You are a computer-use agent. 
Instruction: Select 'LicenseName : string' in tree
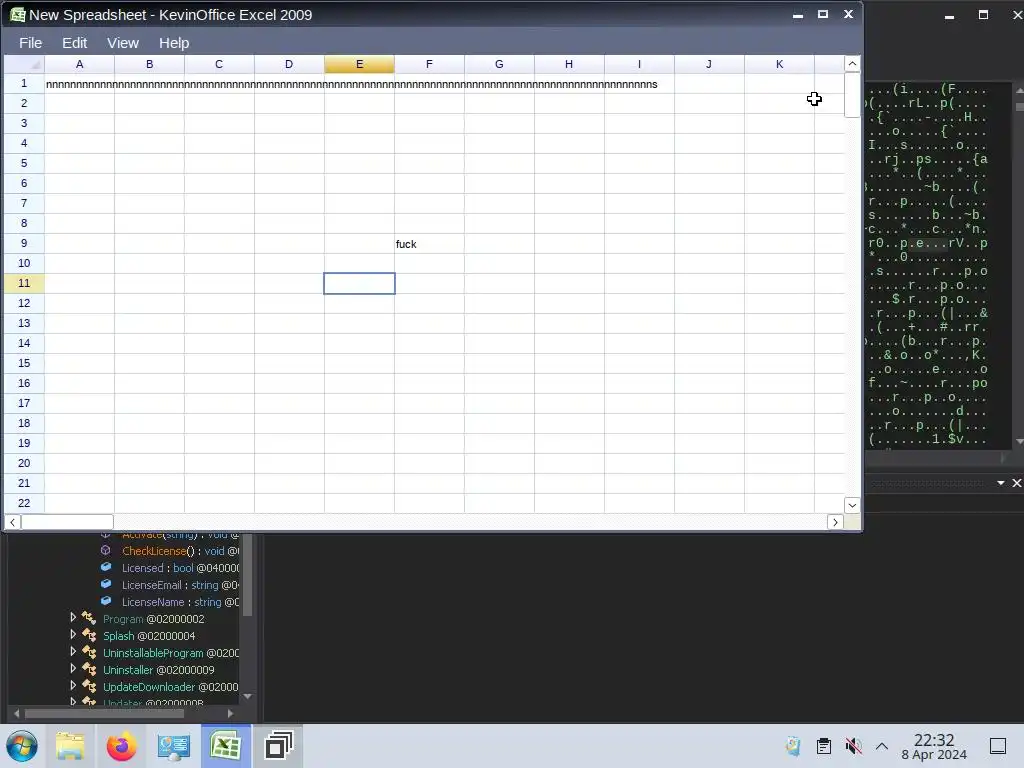[180, 602]
